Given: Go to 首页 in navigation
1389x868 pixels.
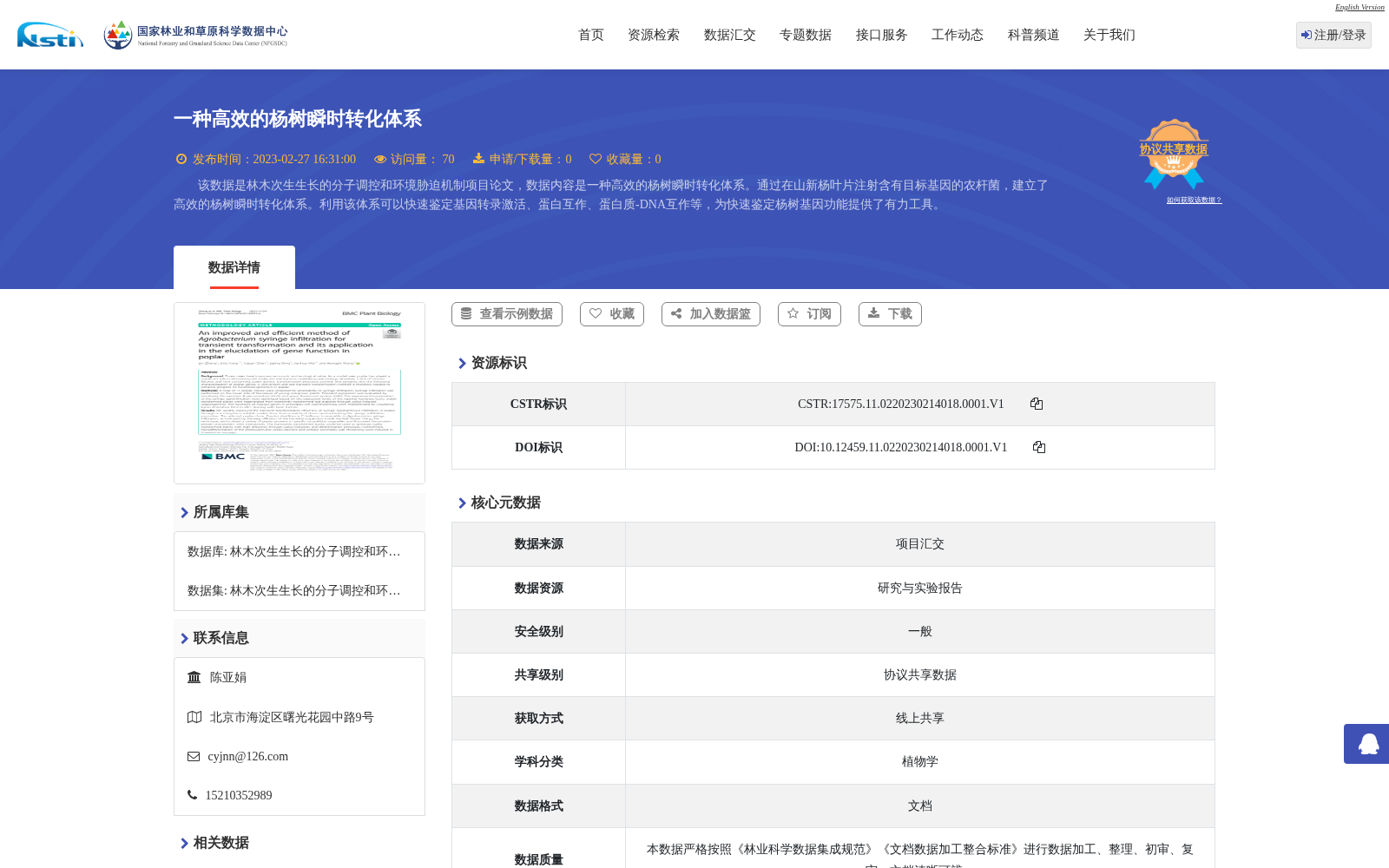Looking at the screenshot, I should click(x=591, y=35).
